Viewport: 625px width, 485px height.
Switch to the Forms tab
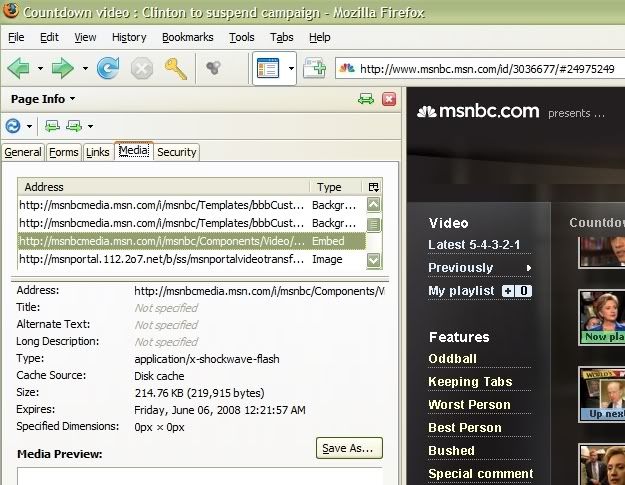64,152
